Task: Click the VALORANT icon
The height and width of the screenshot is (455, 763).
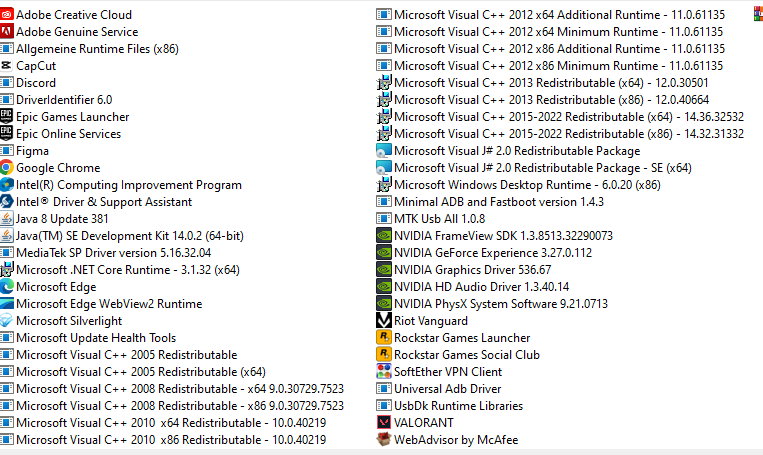Action: (383, 423)
